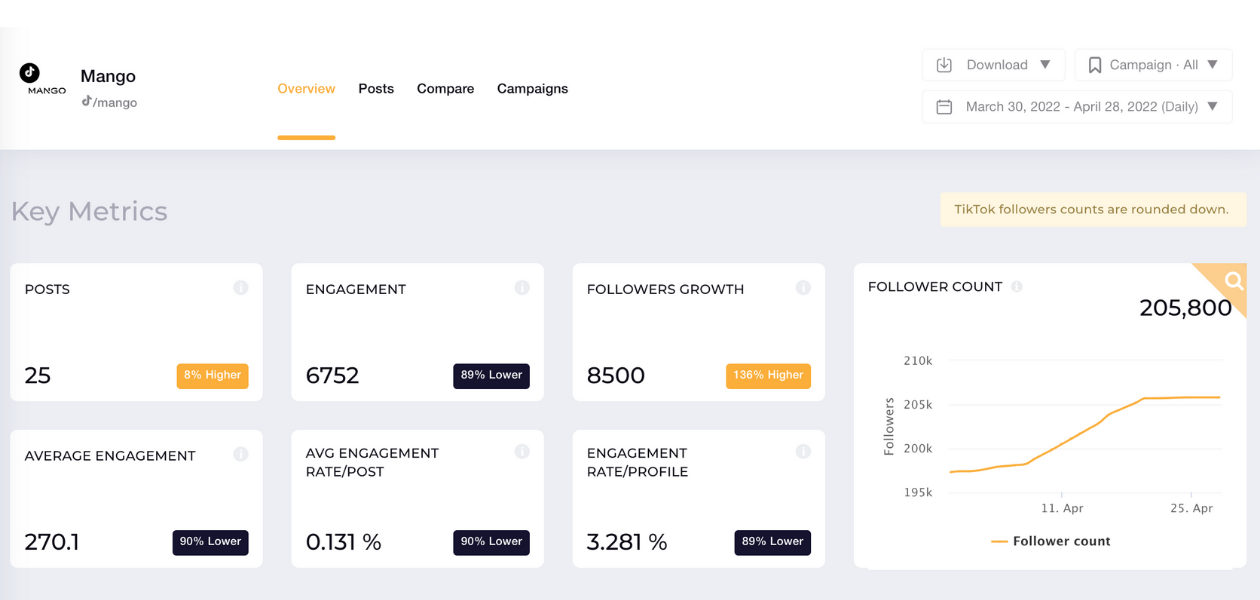Open info icon on Followers Growth card

[x=803, y=288]
